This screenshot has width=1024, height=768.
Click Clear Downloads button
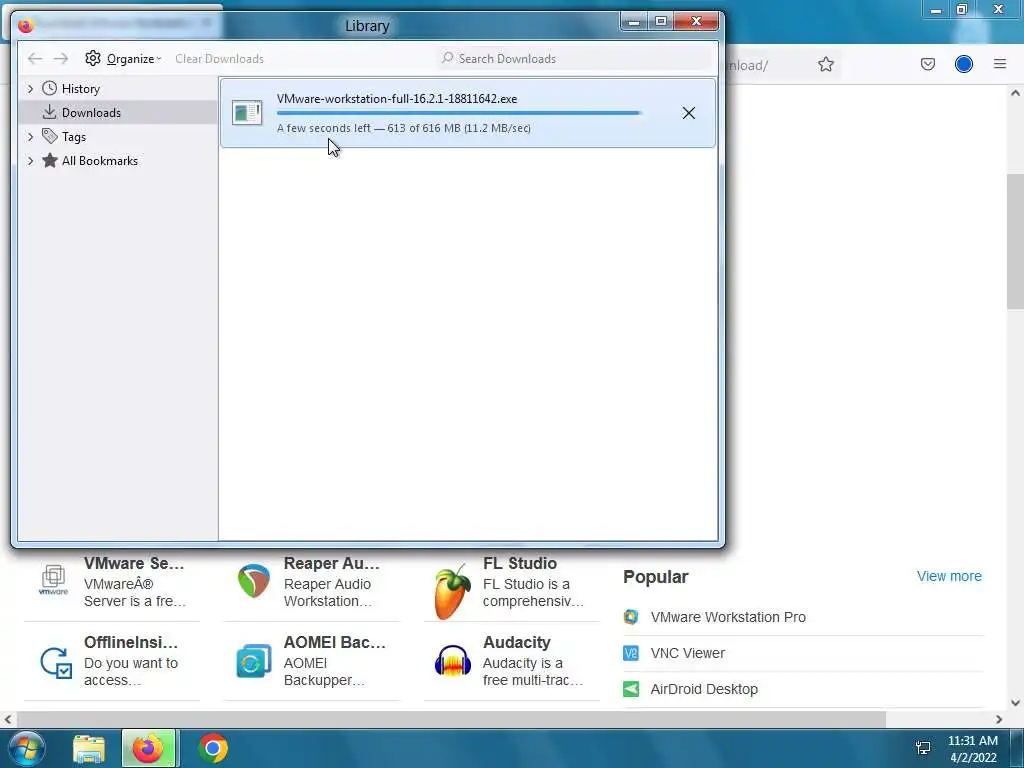[x=219, y=59]
